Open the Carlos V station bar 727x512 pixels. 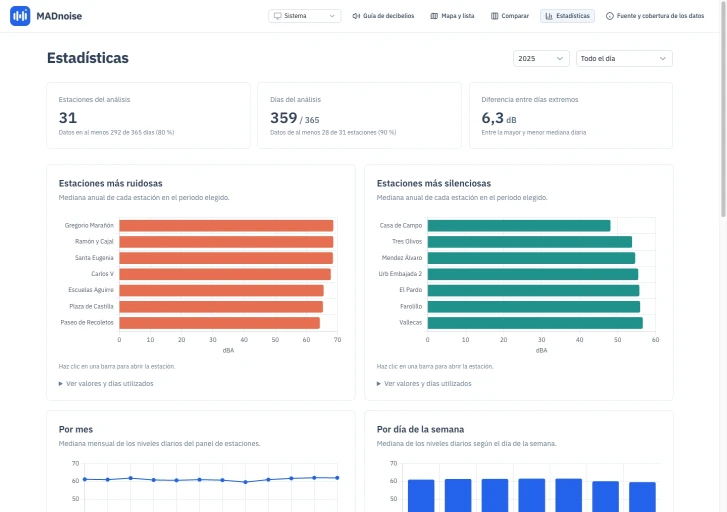[225, 274]
